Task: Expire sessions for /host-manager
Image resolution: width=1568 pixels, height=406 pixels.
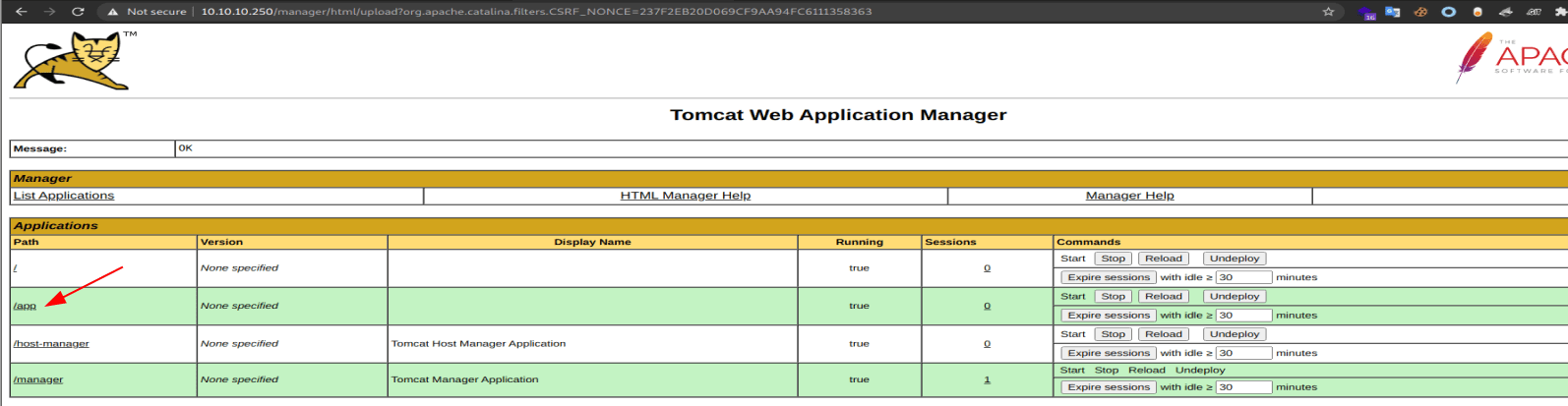Action: (x=1109, y=353)
